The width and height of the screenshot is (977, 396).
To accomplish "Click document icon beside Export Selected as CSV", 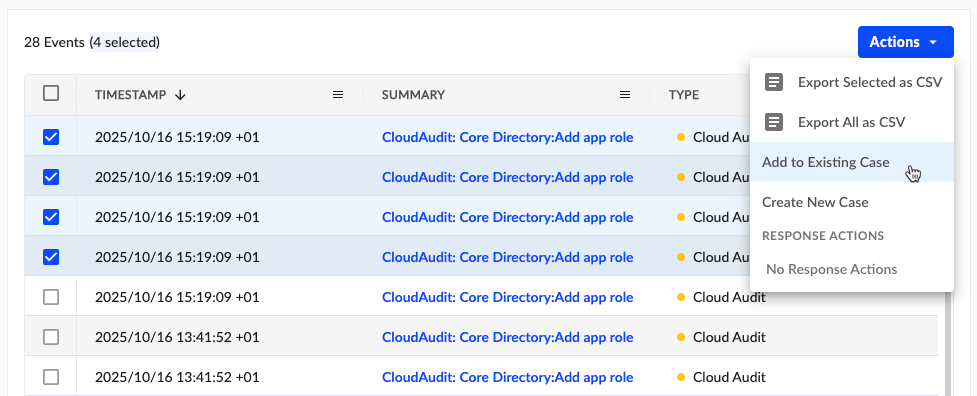I will pyautogui.click(x=774, y=82).
